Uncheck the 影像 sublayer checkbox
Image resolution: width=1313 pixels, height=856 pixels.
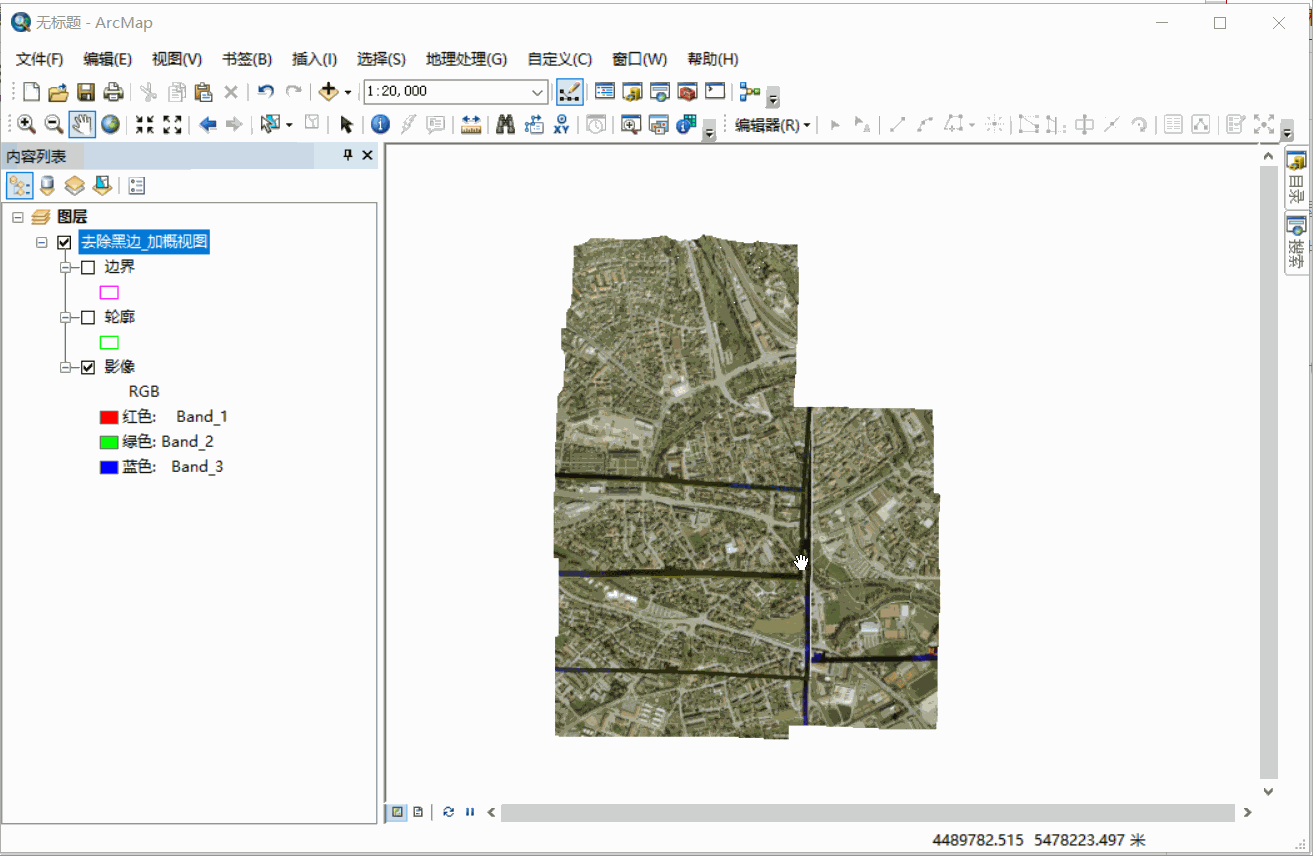pos(88,367)
